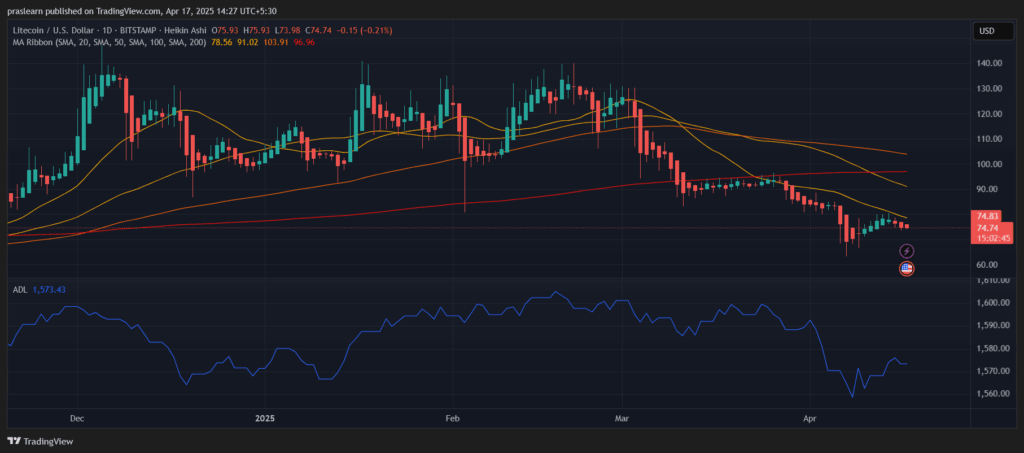
Task: Click the purple lightning event icon
Action: (x=906, y=251)
